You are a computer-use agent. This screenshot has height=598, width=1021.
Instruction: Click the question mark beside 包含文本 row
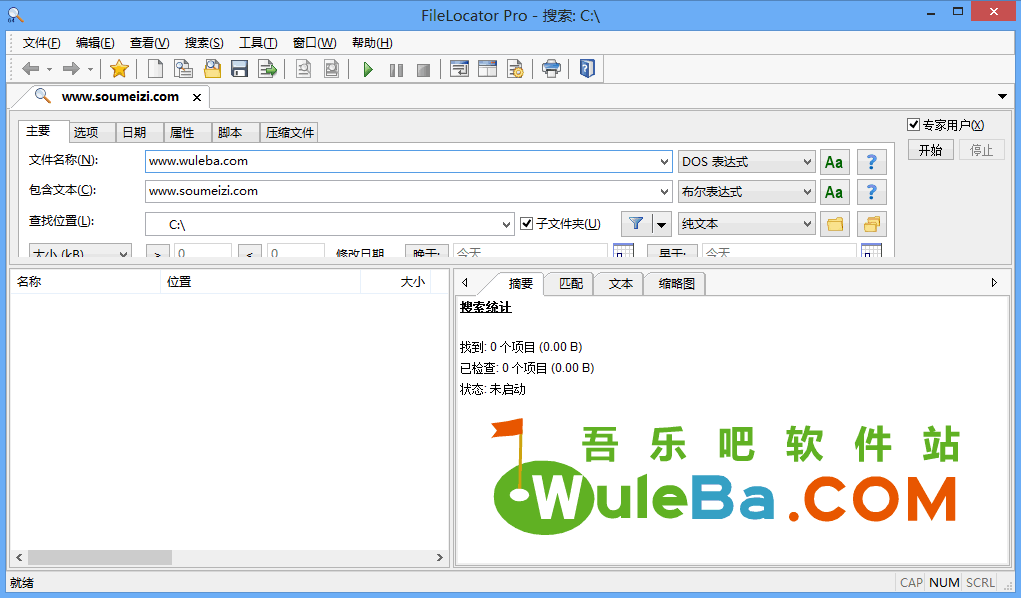[x=872, y=192]
